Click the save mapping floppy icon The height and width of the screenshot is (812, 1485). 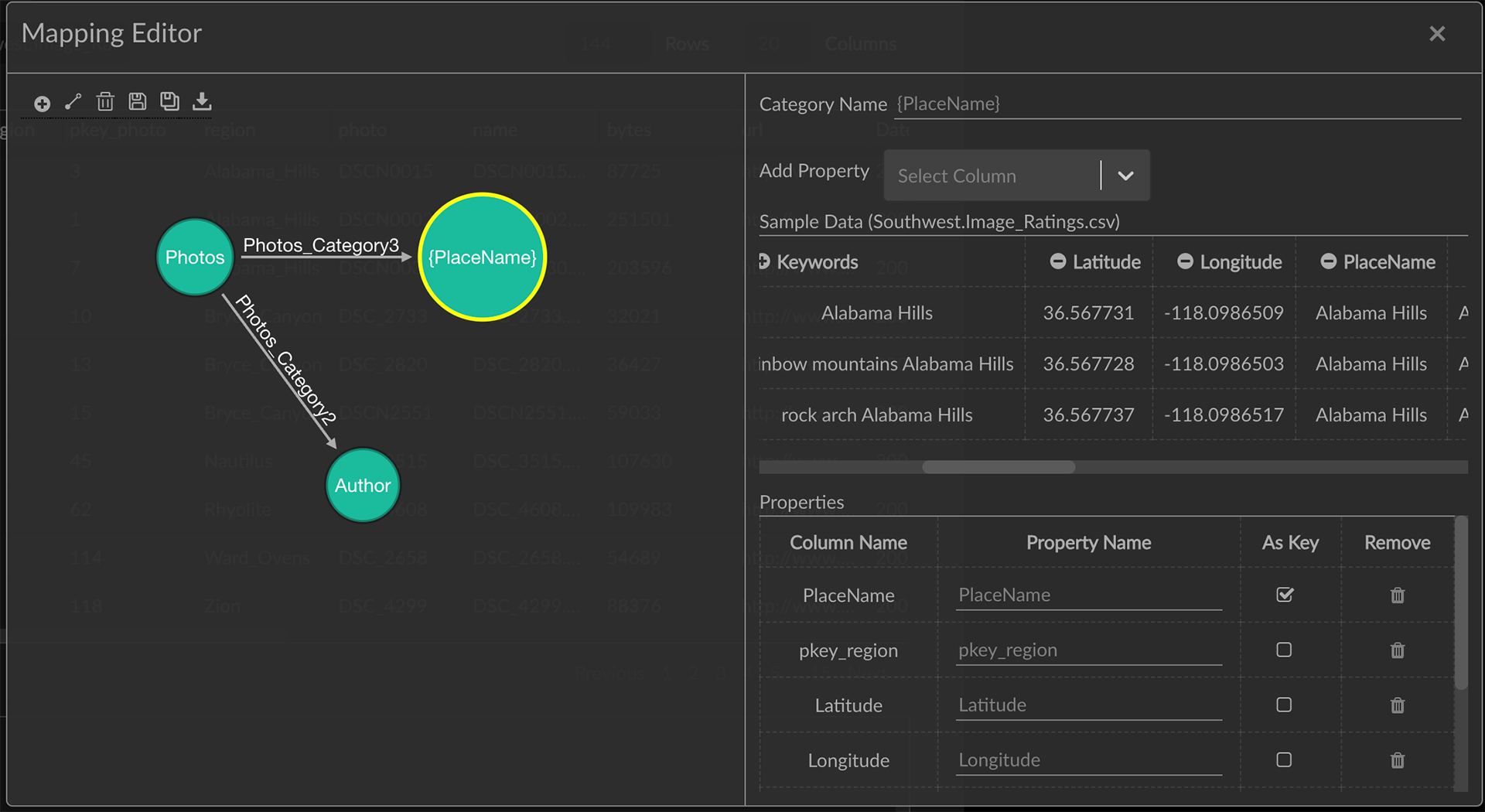pyautogui.click(x=138, y=101)
